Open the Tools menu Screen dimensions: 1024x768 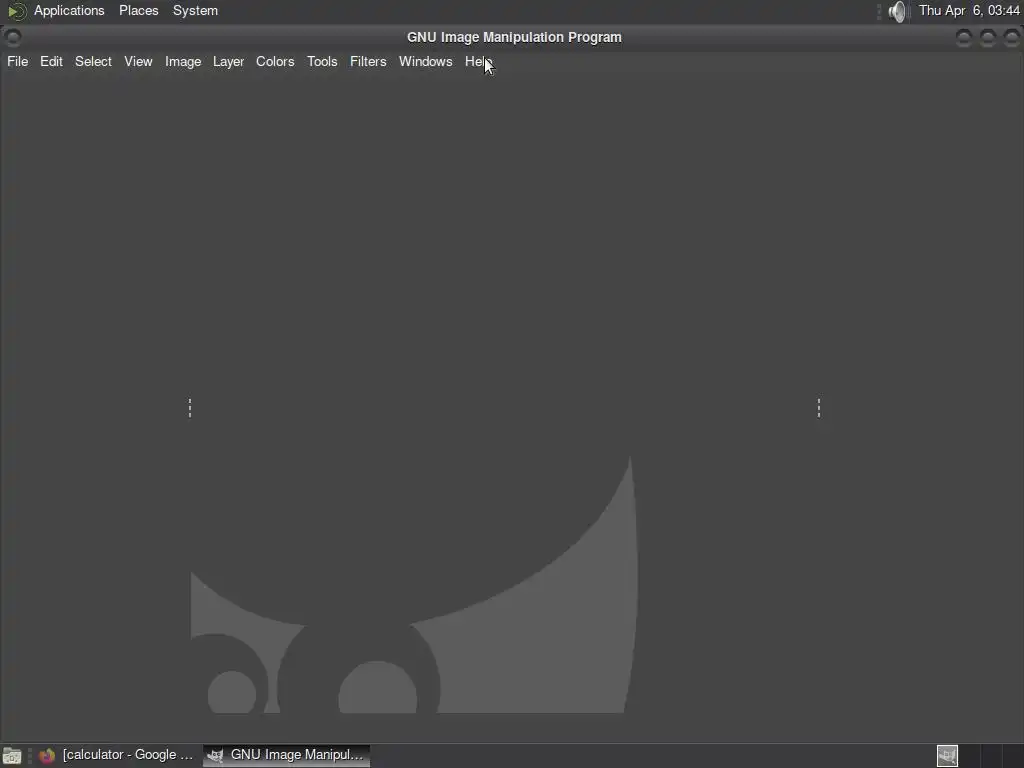(322, 61)
